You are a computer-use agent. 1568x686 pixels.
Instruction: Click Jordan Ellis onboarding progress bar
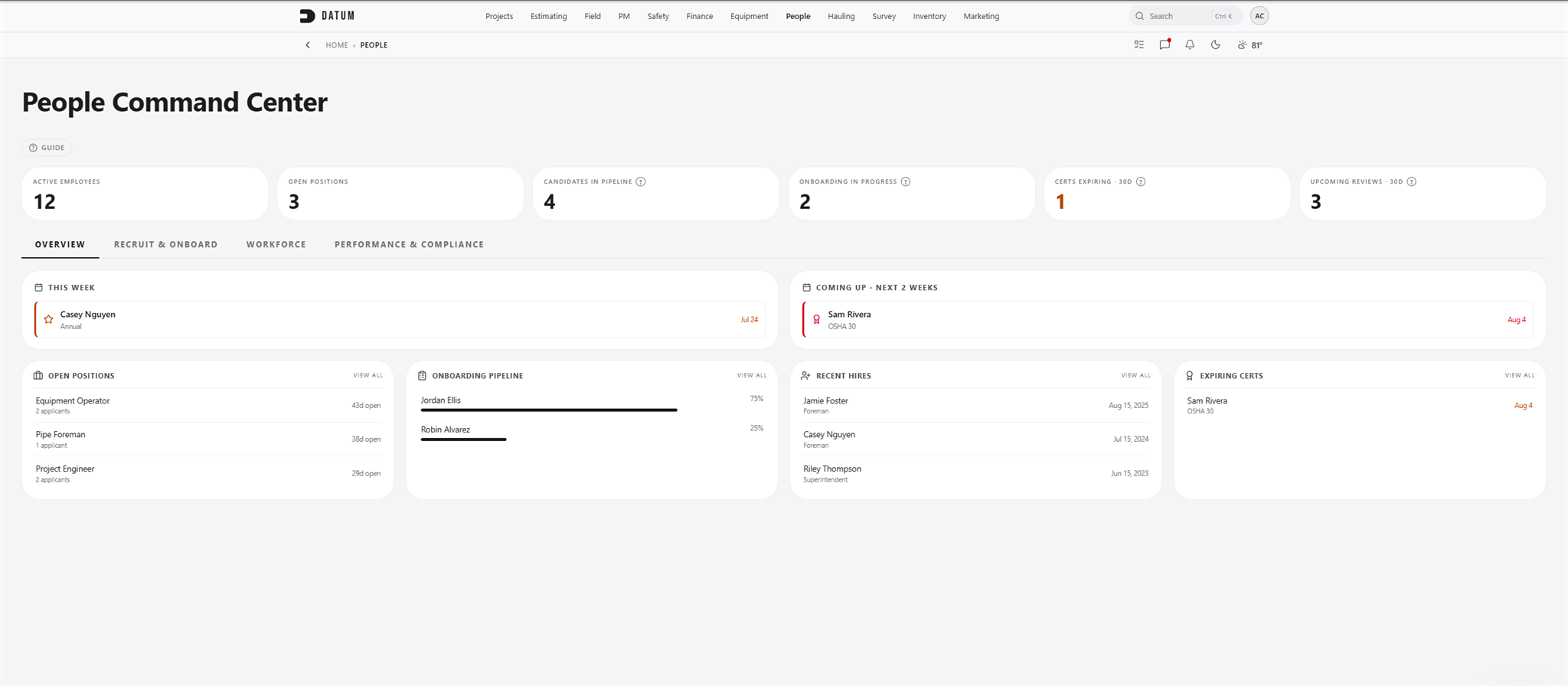coord(549,410)
